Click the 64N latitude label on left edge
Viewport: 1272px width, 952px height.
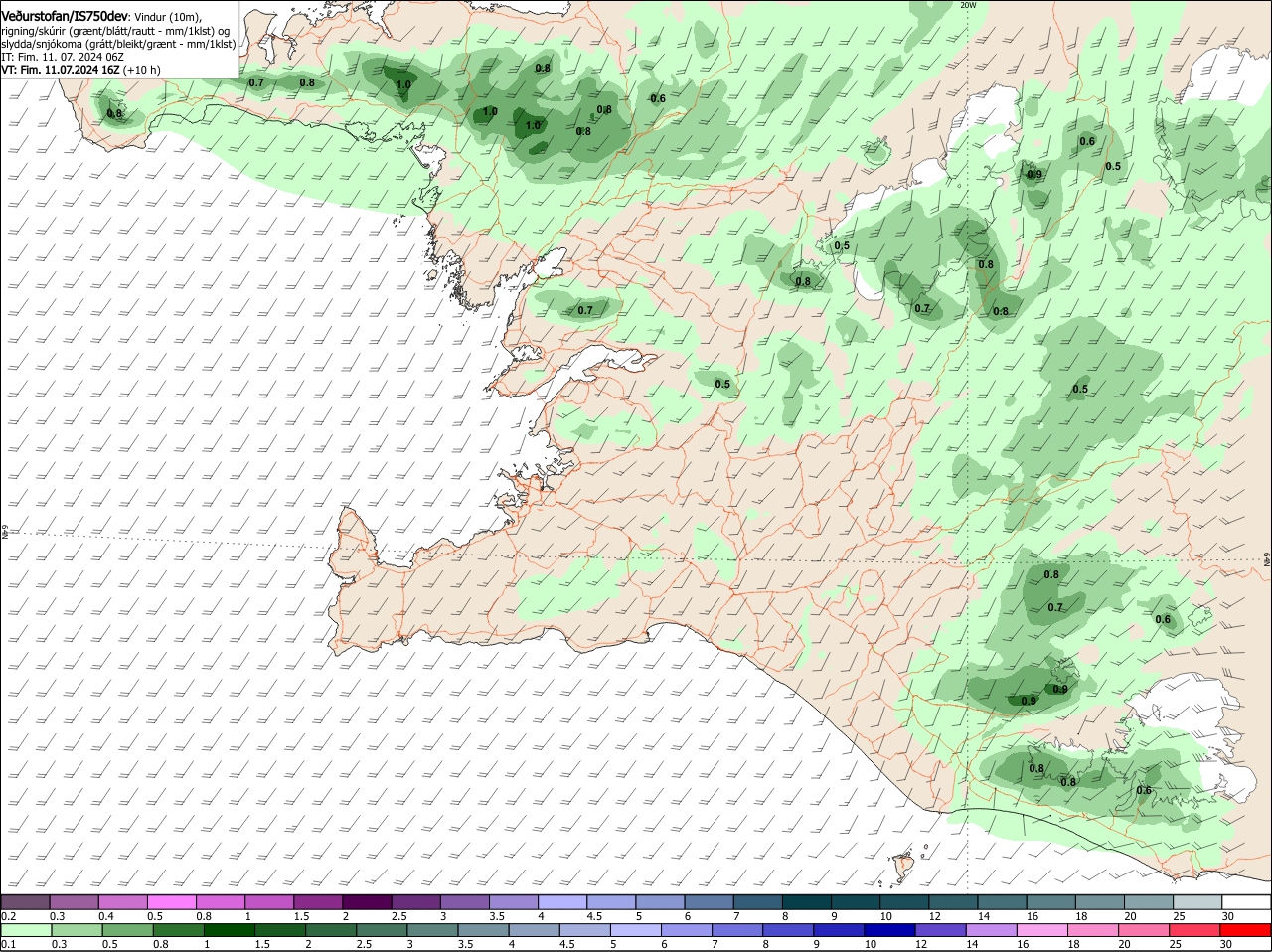click(x=5, y=534)
